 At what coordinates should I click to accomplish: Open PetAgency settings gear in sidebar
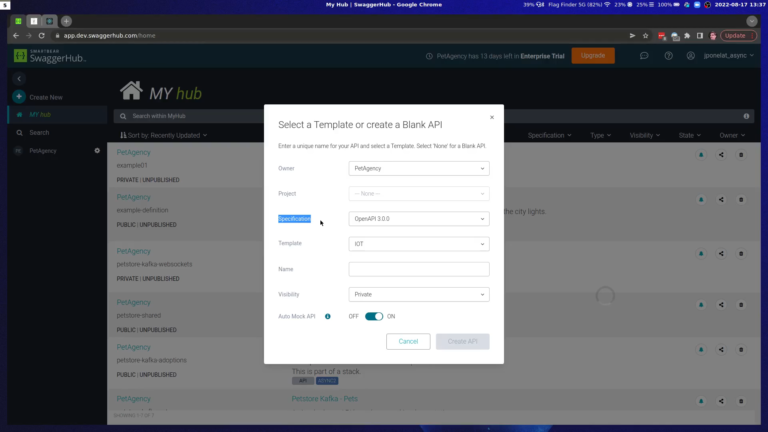pos(97,151)
